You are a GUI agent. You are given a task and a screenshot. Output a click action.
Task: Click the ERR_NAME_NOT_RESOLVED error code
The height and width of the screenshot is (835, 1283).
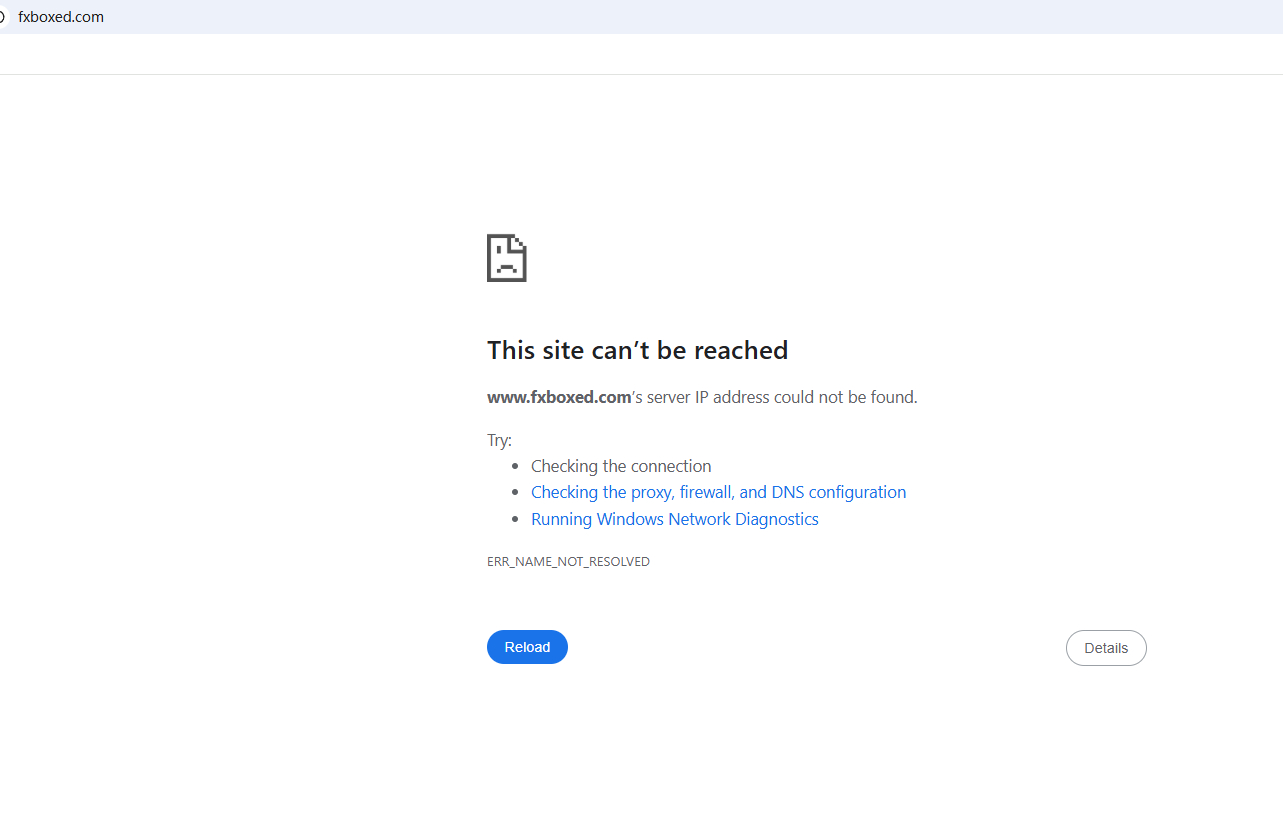tap(568, 562)
